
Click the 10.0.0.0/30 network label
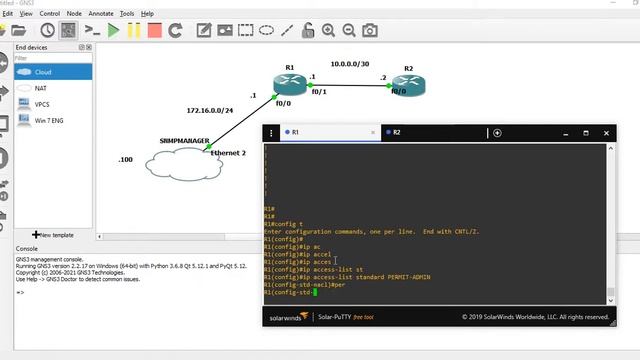pos(350,64)
